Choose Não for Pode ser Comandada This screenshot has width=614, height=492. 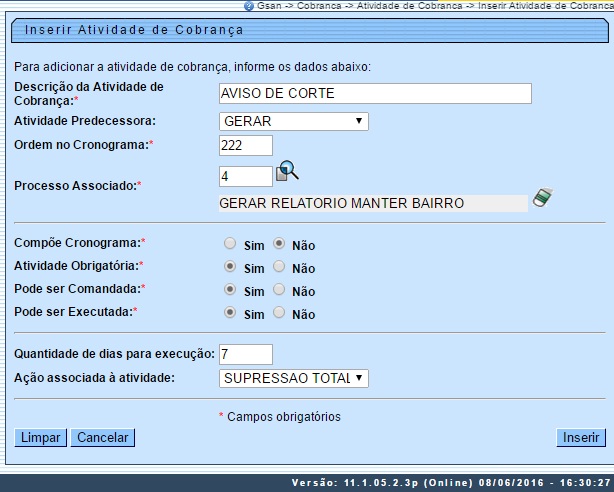279,289
